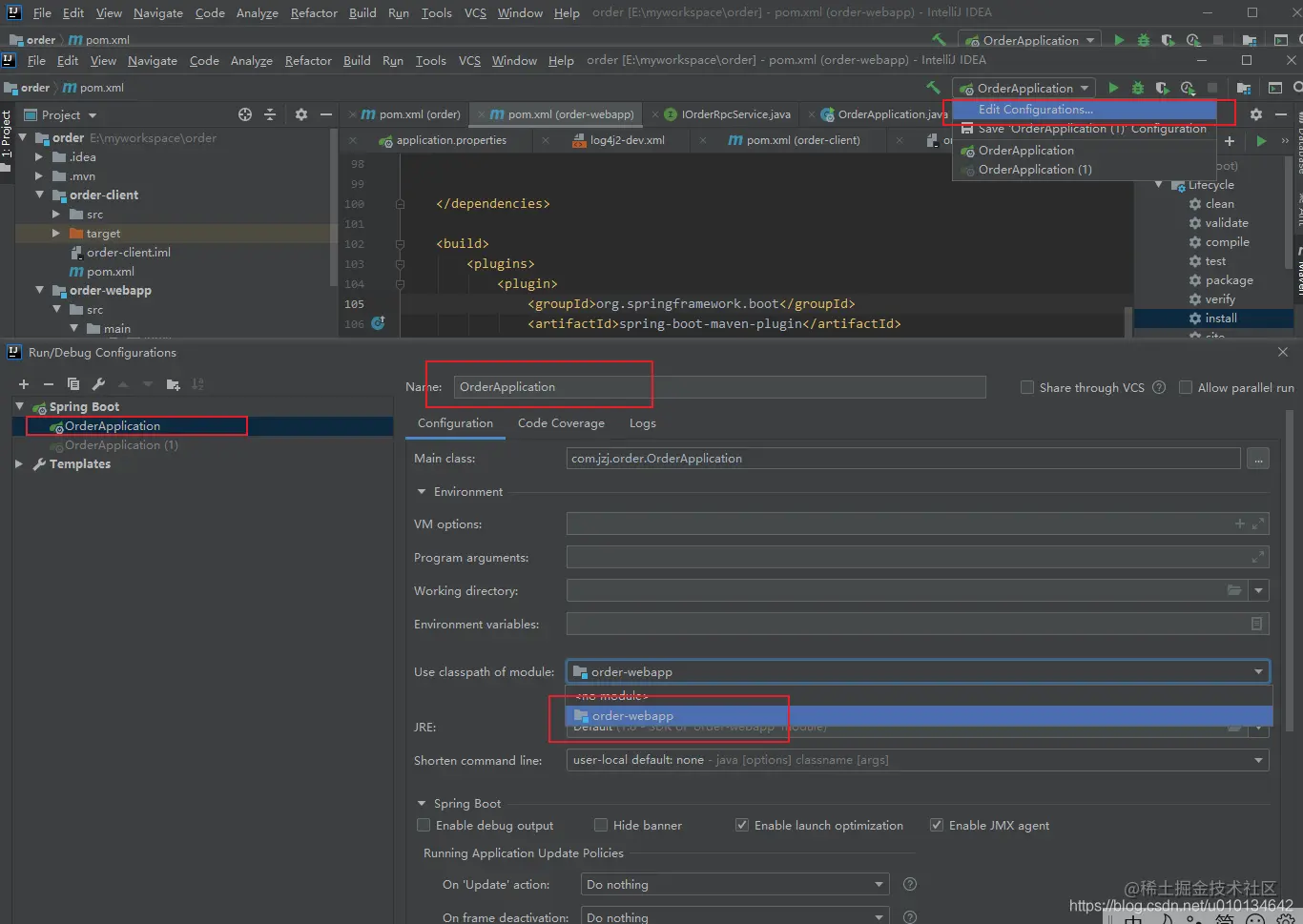The image size is (1303, 924).
Task: Browse working directory folder icon
Action: [x=1234, y=590]
